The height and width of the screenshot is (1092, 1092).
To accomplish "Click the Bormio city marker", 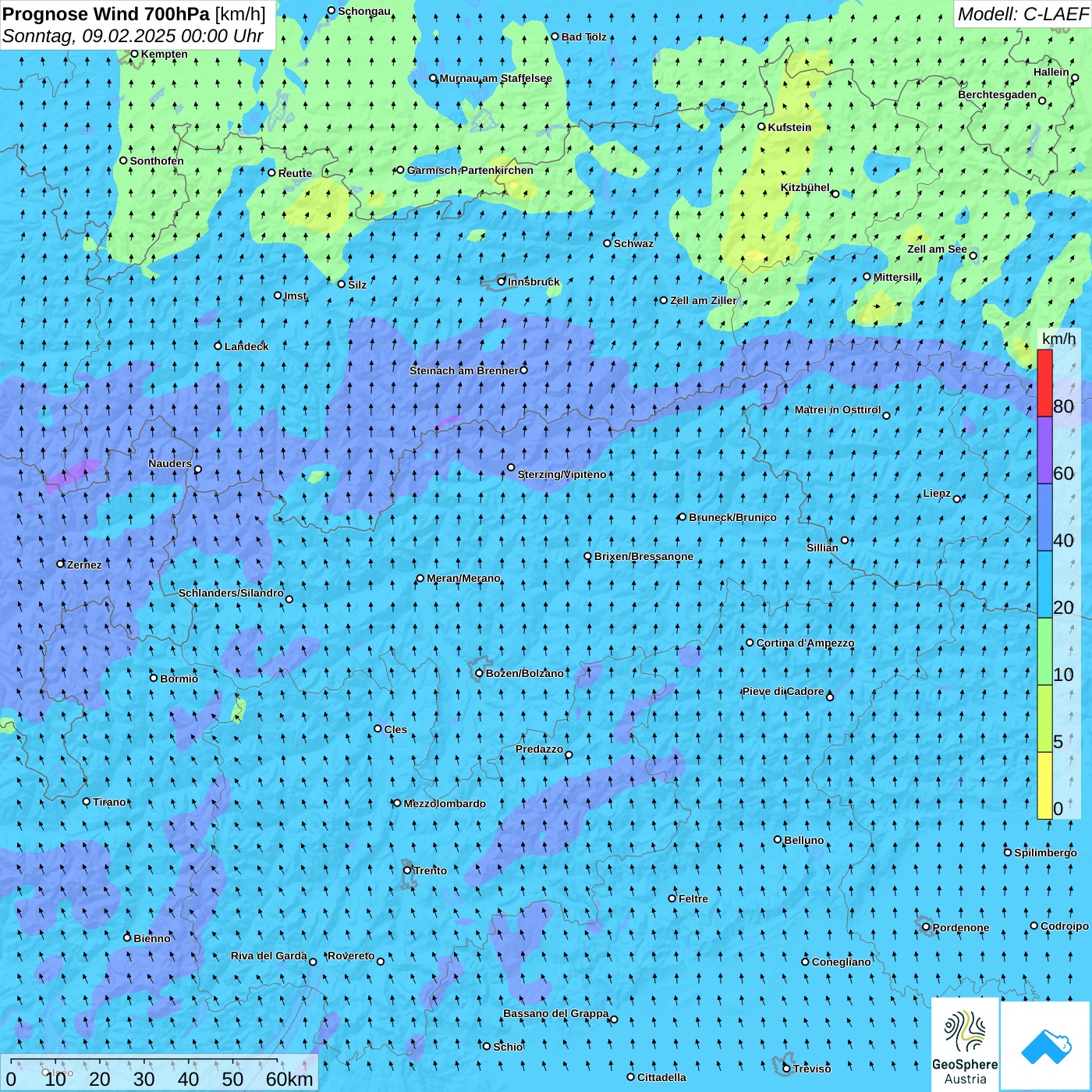I will coord(154,678).
